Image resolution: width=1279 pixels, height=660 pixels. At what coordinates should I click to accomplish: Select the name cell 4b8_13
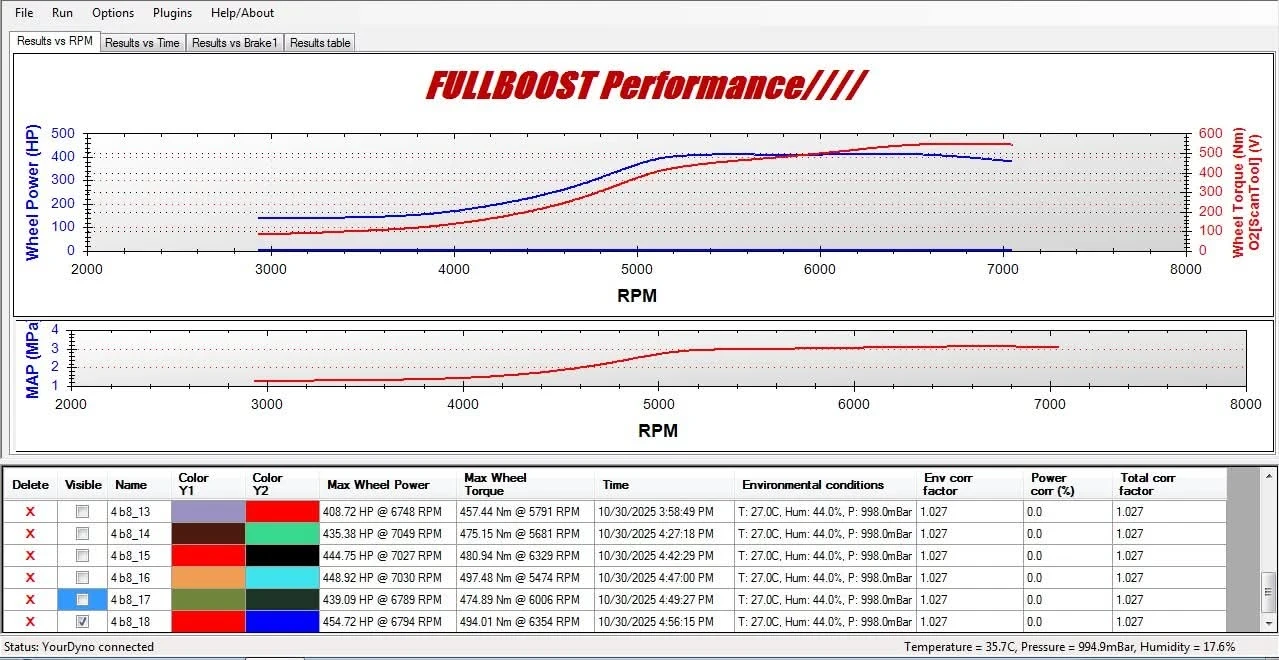coord(139,511)
